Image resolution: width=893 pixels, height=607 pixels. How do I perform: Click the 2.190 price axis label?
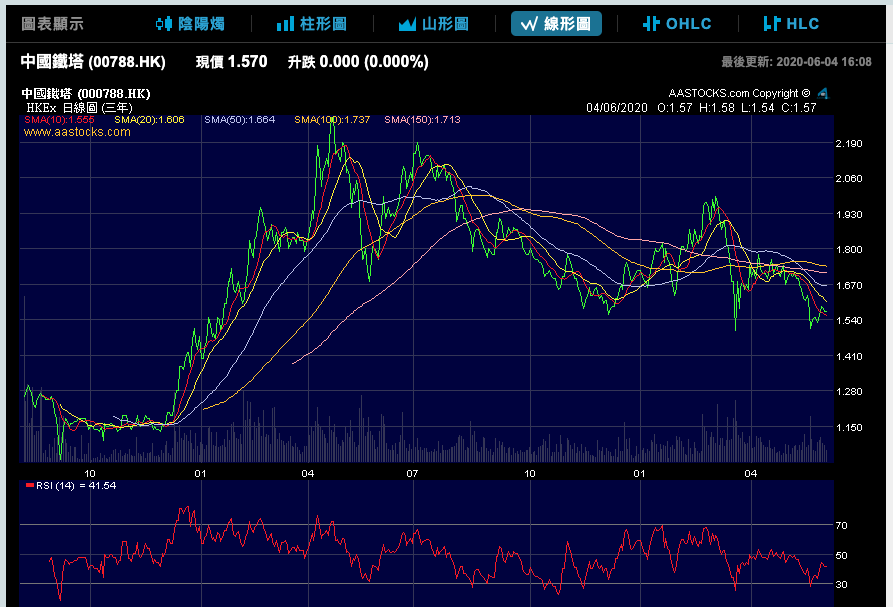[x=849, y=143]
